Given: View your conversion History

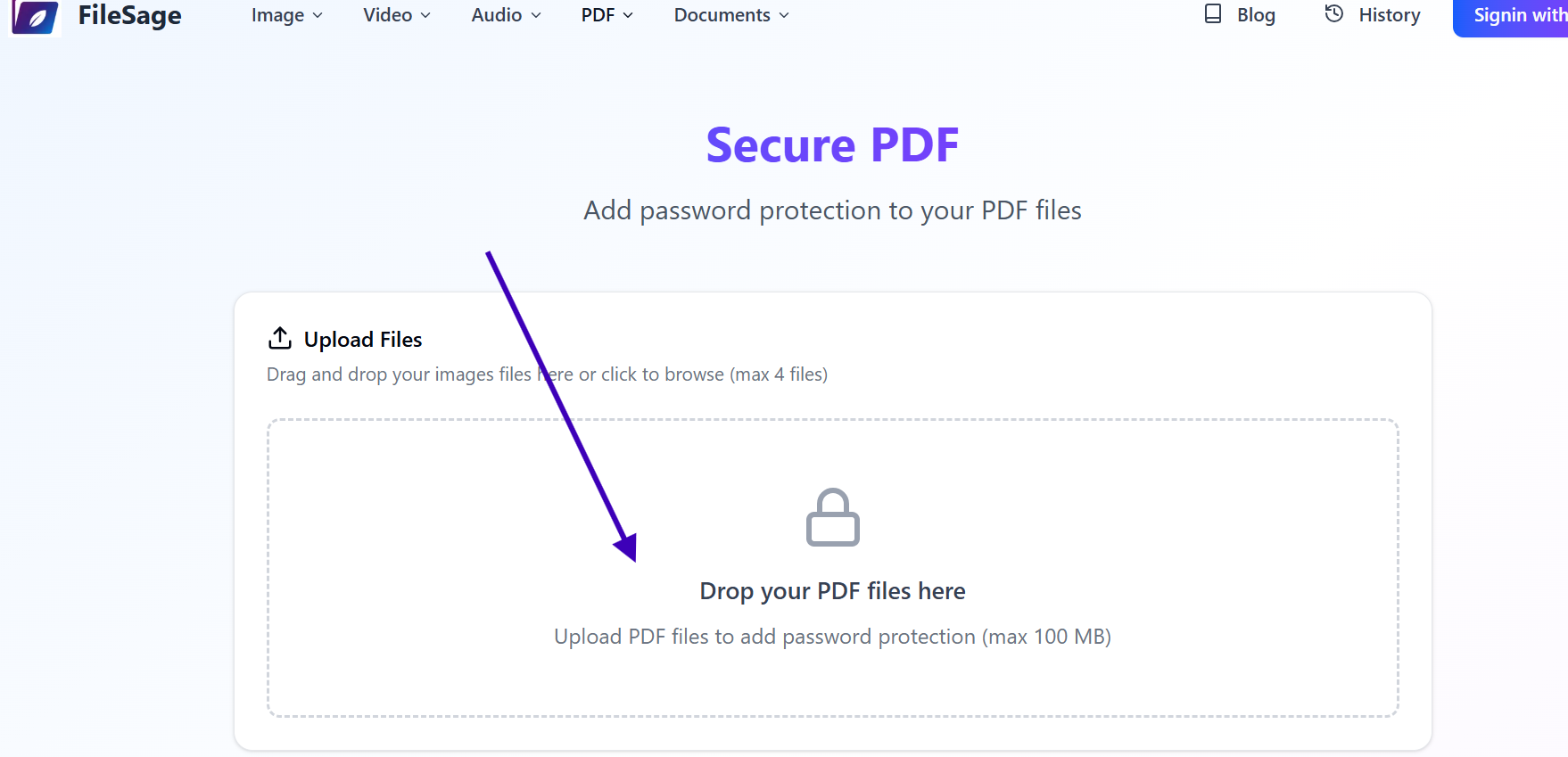Looking at the screenshot, I should tap(1389, 14).
